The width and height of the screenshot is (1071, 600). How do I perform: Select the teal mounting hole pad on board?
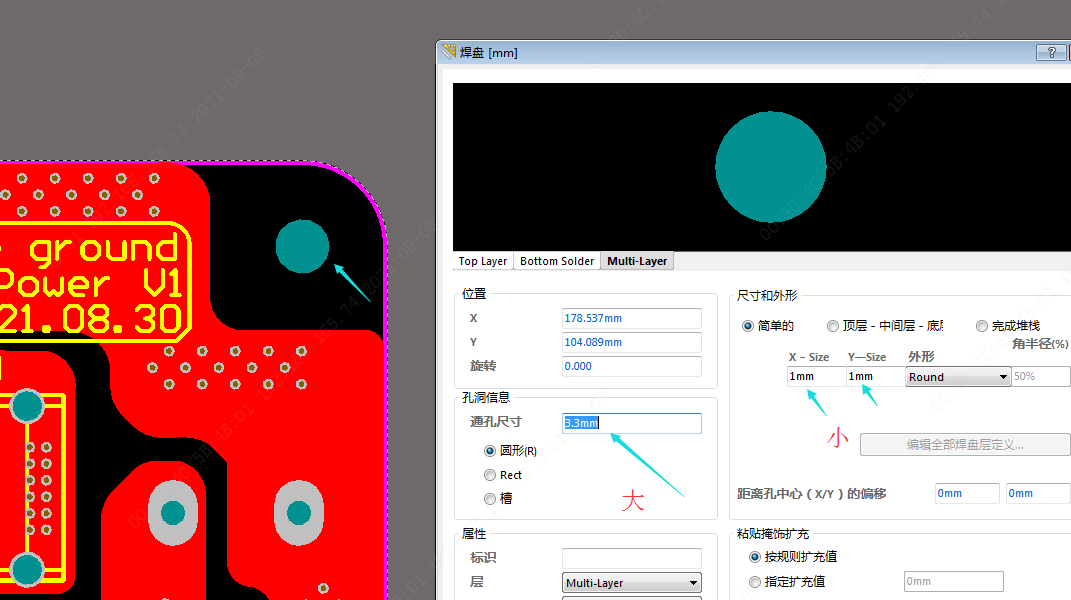coord(302,246)
